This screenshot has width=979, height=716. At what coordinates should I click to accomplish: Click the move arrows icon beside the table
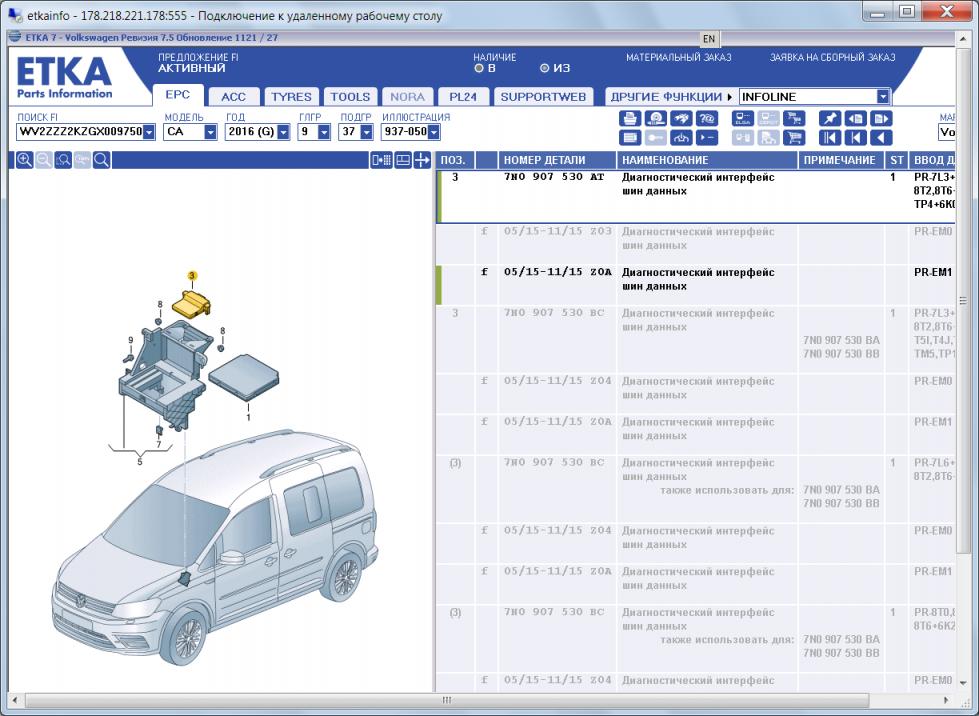(422, 160)
